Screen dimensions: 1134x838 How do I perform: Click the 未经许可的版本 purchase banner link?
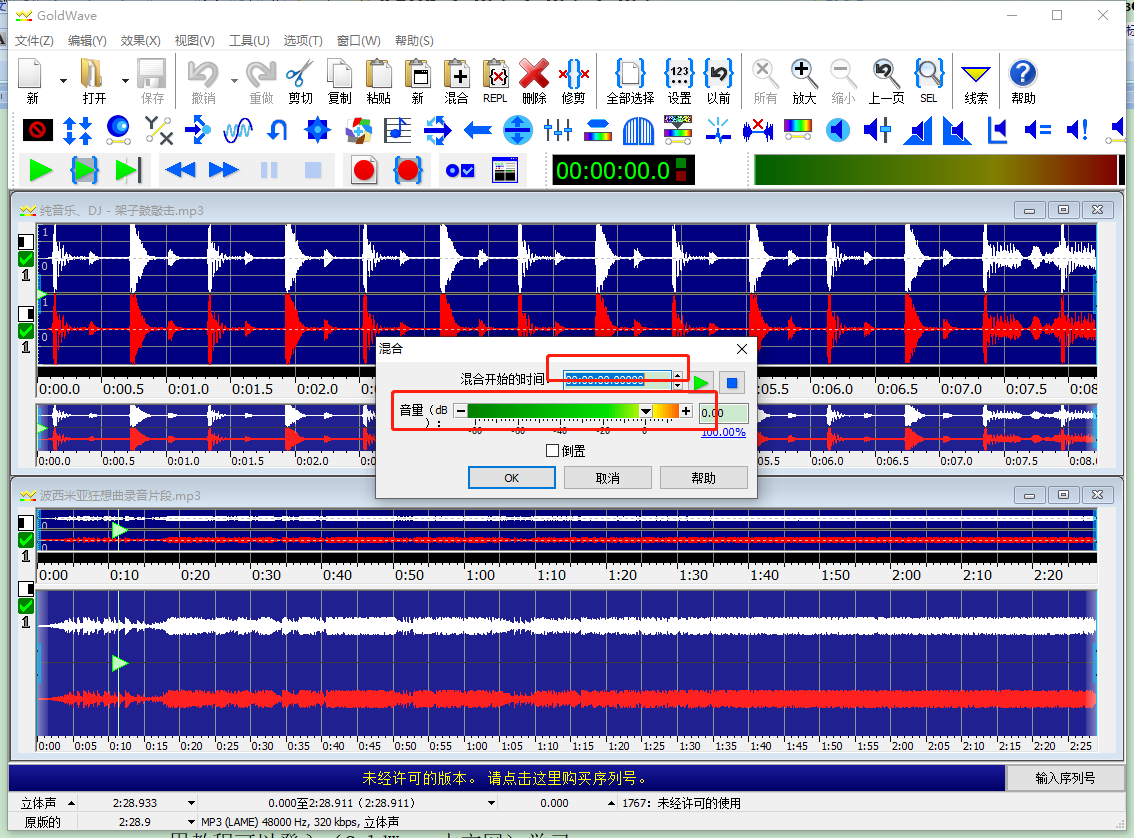click(505, 778)
